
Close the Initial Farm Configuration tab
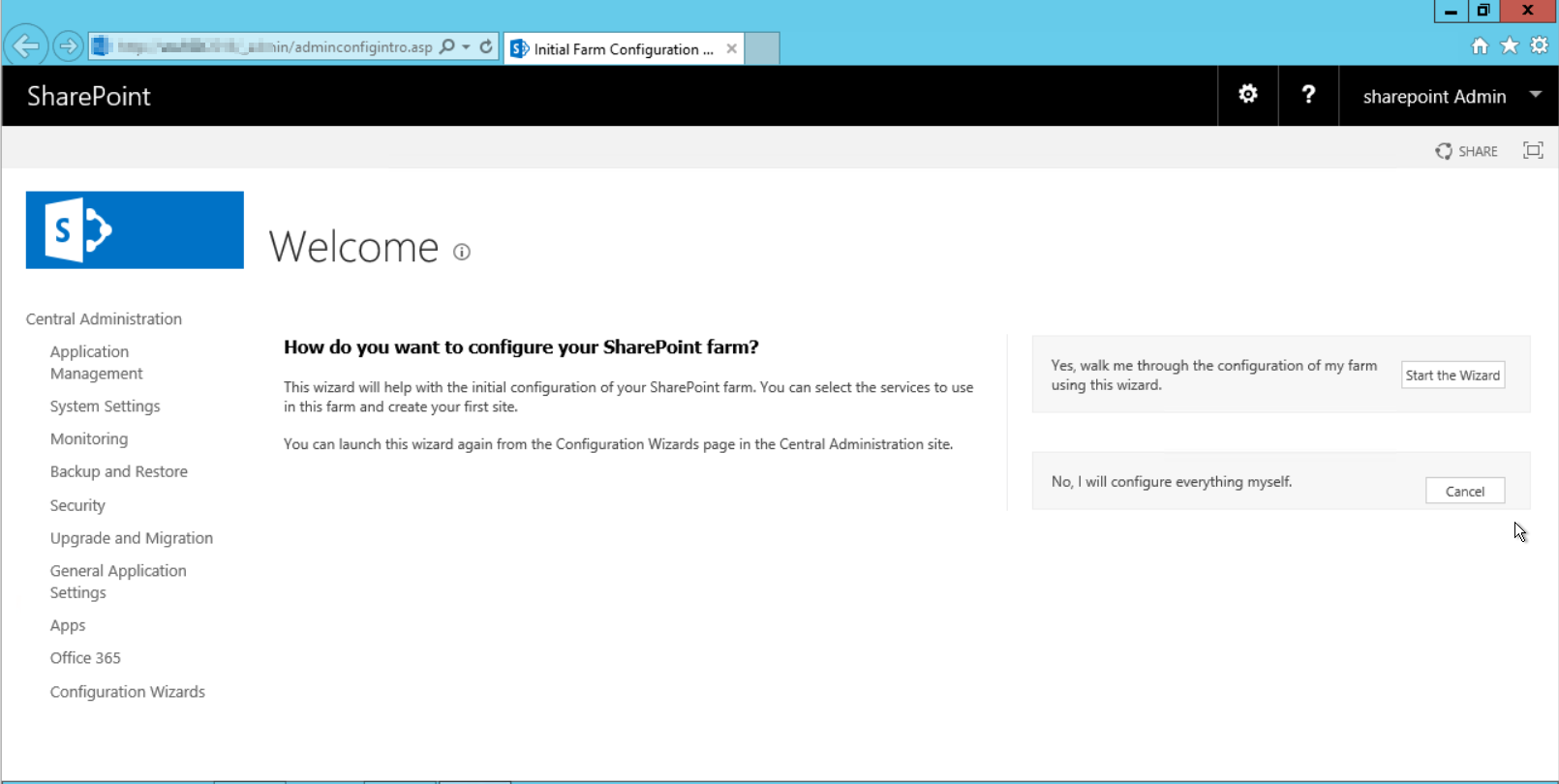731,48
